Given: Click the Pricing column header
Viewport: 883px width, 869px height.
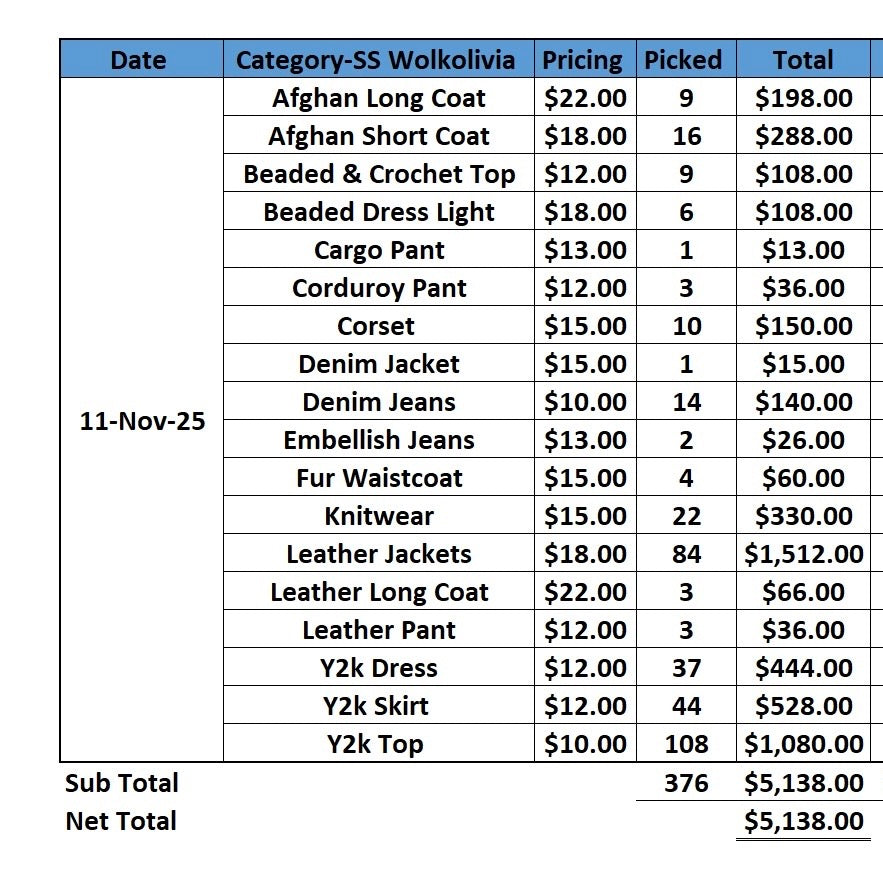Looking at the screenshot, I should tap(582, 60).
